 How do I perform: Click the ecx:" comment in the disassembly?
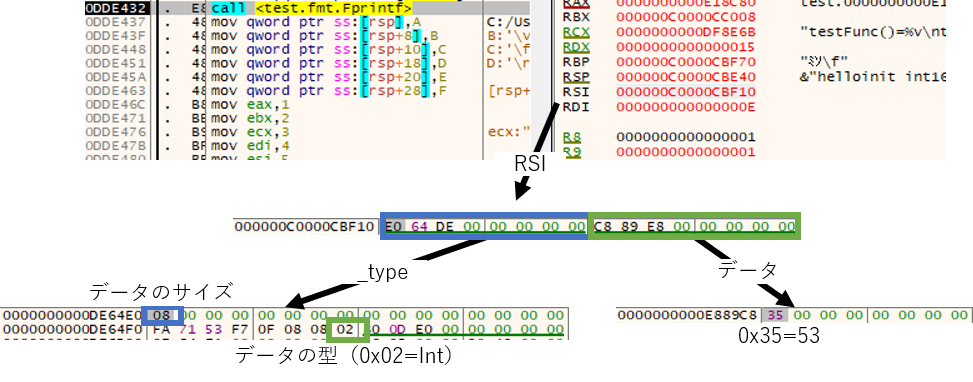pyautogui.click(x=510, y=132)
